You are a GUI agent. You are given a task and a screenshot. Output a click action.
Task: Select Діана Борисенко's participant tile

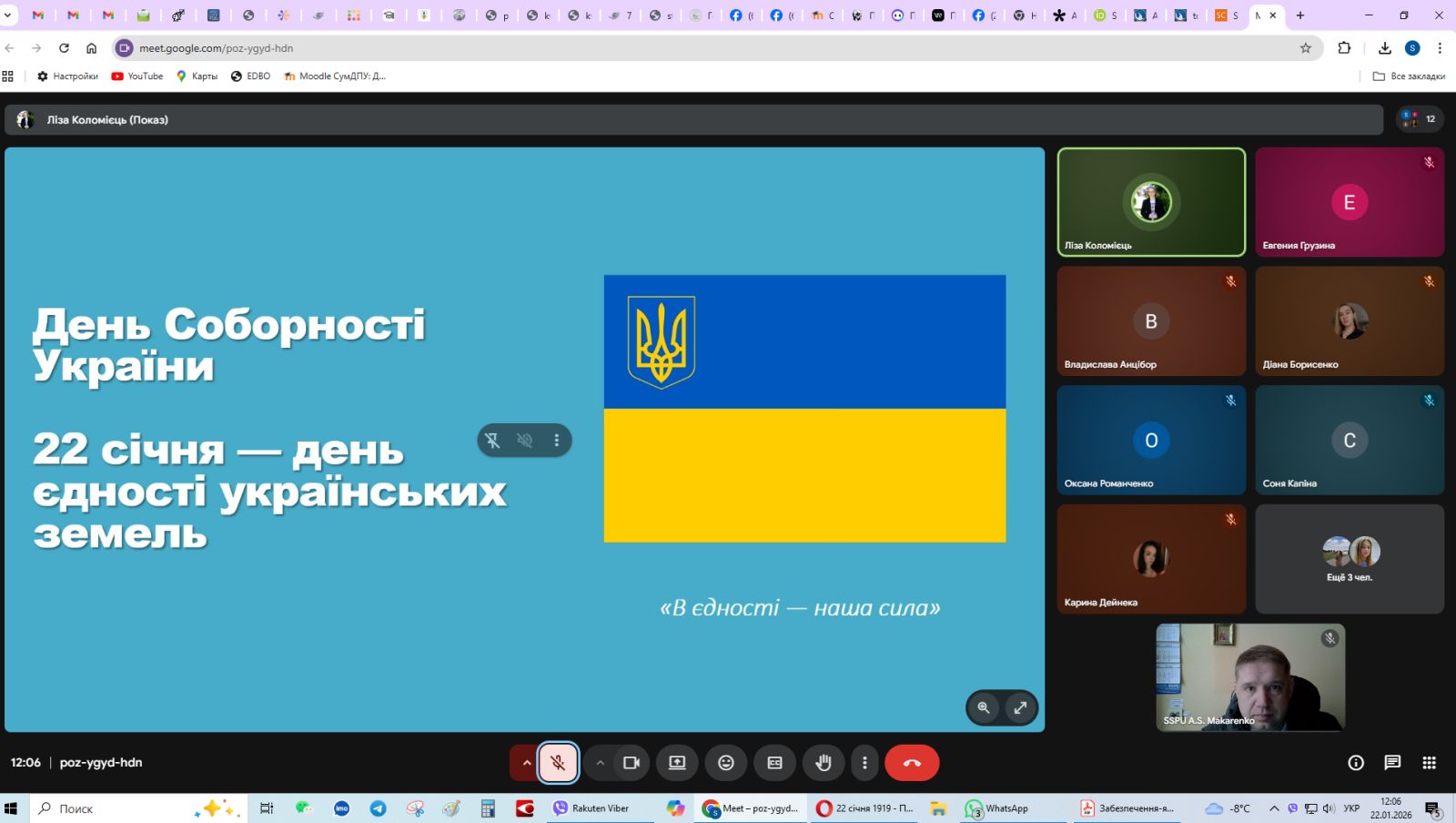[1349, 321]
